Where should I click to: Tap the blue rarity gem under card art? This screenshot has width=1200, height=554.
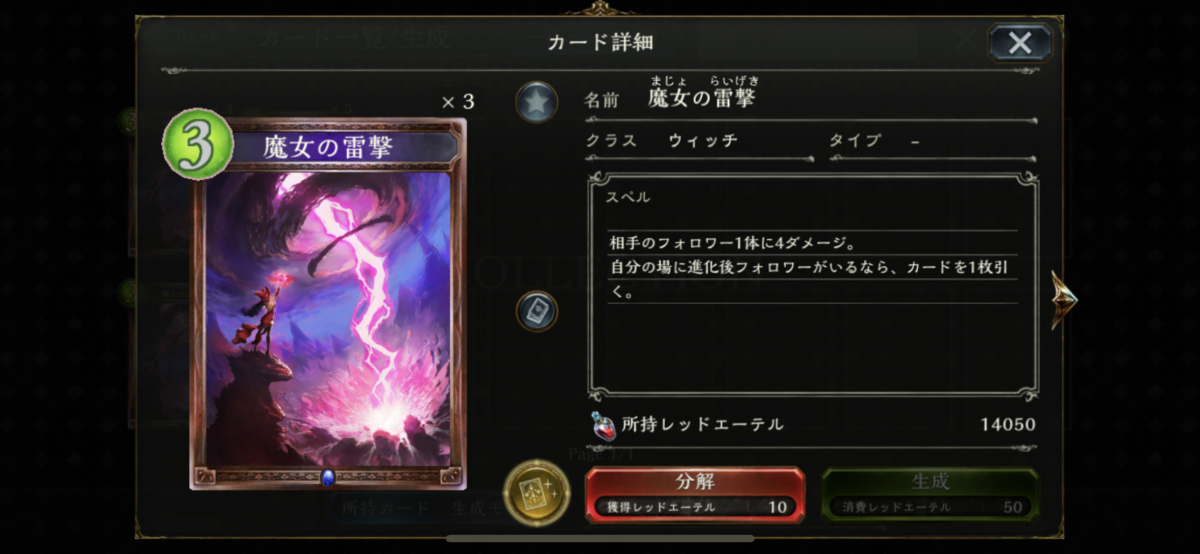[x=327, y=476]
